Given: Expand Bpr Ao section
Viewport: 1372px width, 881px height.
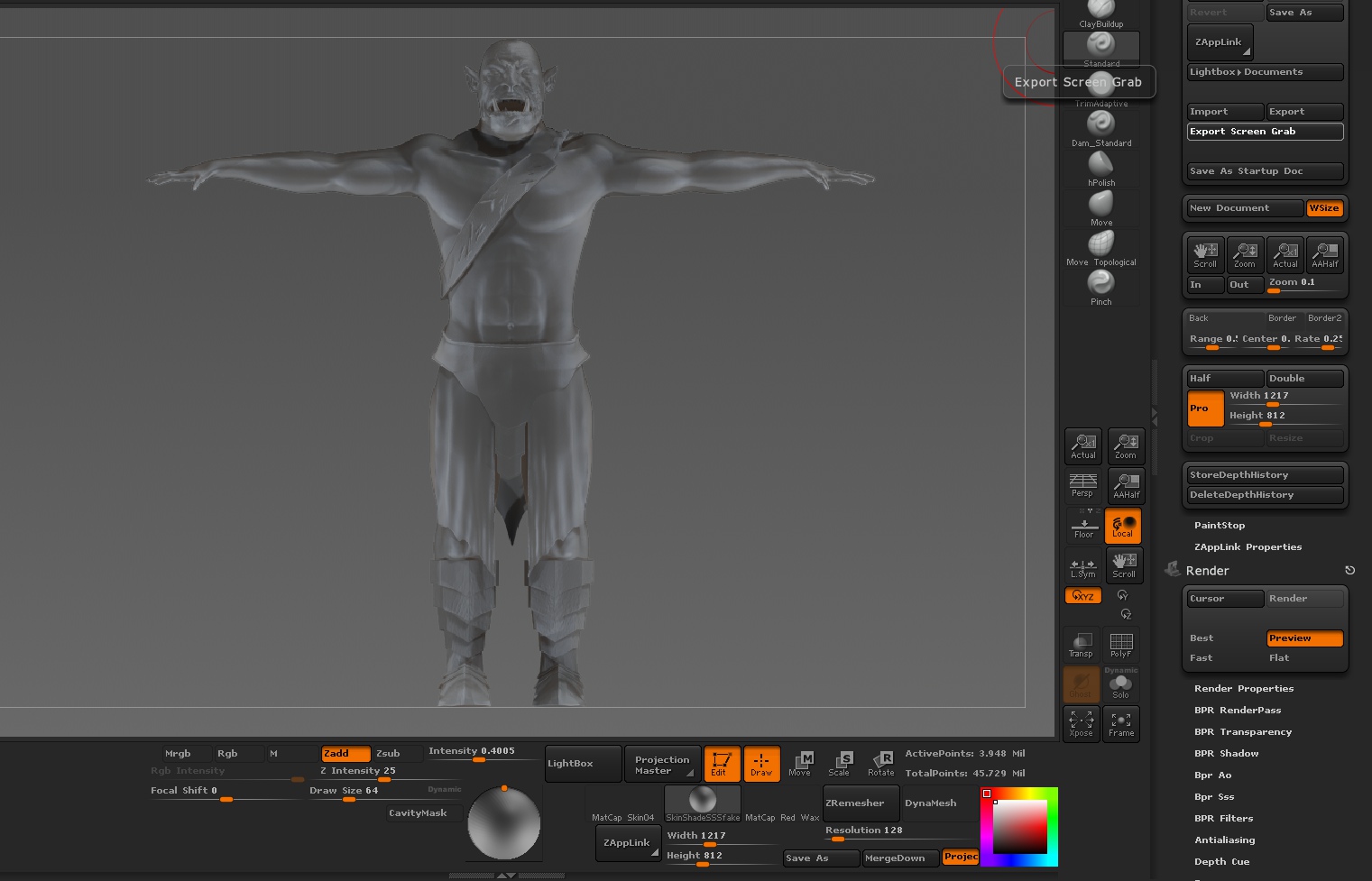Looking at the screenshot, I should click(1213, 775).
